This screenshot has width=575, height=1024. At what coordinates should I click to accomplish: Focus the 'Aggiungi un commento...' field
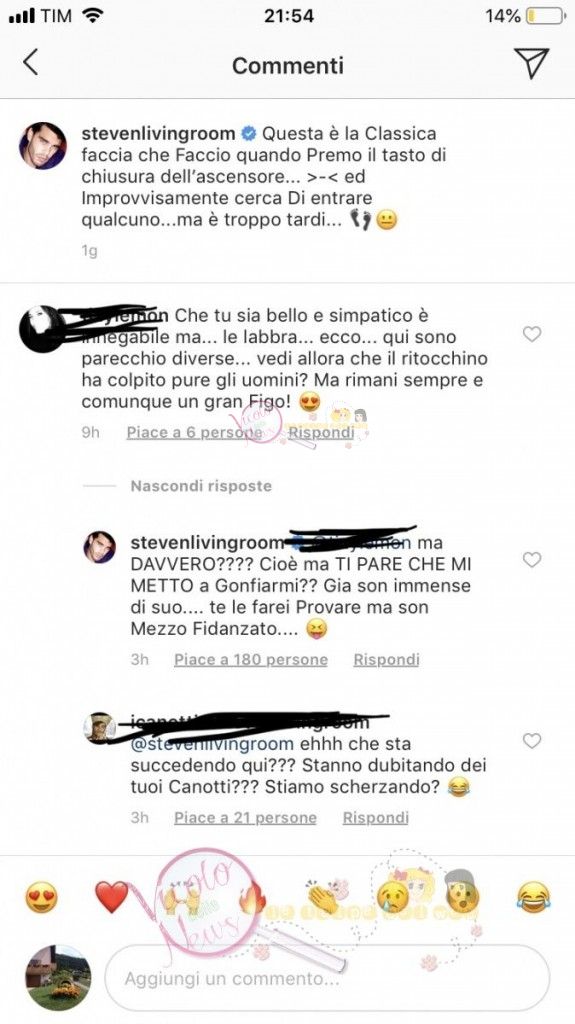point(327,978)
